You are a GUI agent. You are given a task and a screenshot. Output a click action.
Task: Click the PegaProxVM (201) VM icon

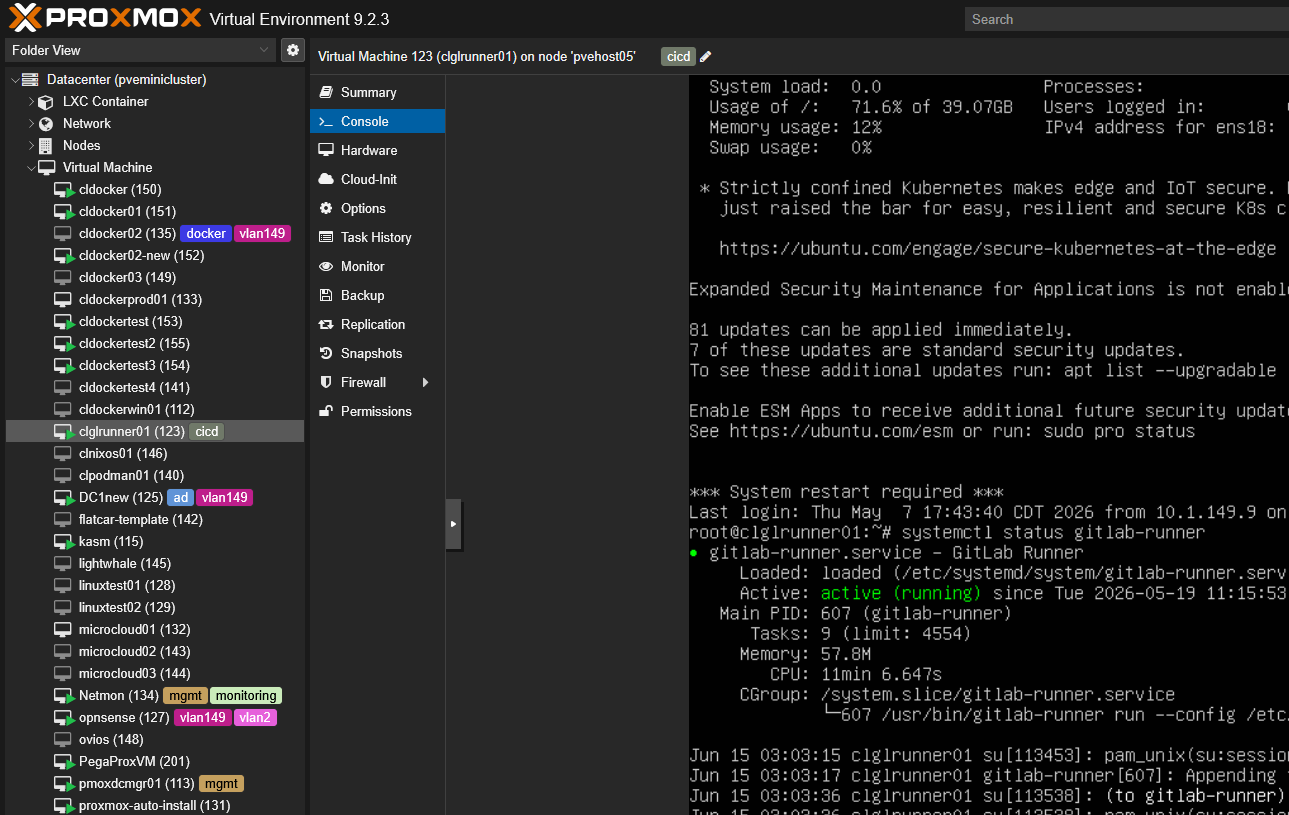point(63,761)
